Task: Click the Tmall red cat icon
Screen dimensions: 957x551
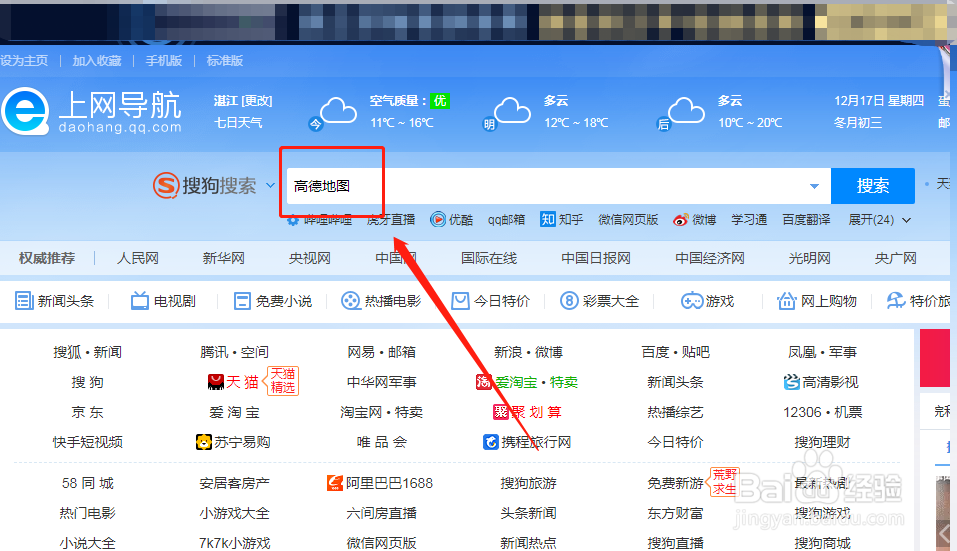Action: click(215, 382)
